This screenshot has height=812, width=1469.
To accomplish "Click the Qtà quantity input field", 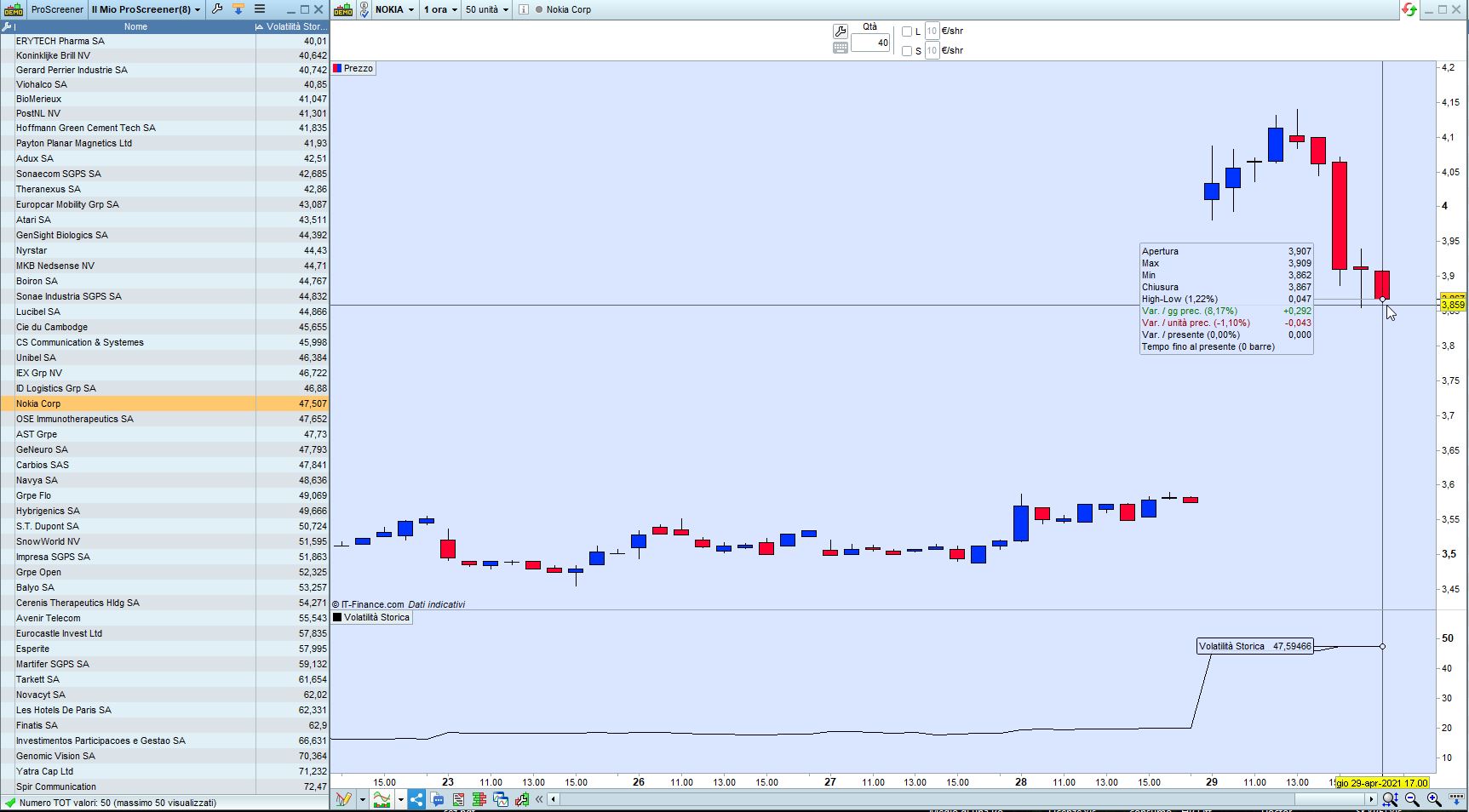I will (x=870, y=43).
